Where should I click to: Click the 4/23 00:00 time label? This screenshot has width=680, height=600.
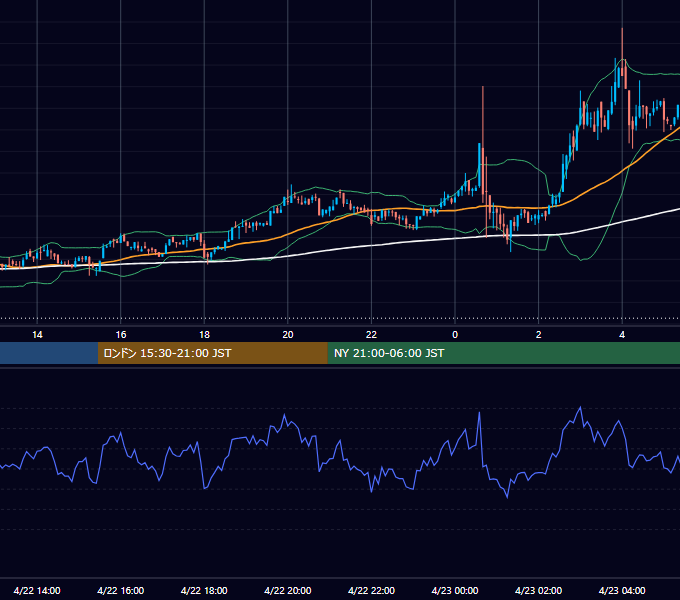455,590
